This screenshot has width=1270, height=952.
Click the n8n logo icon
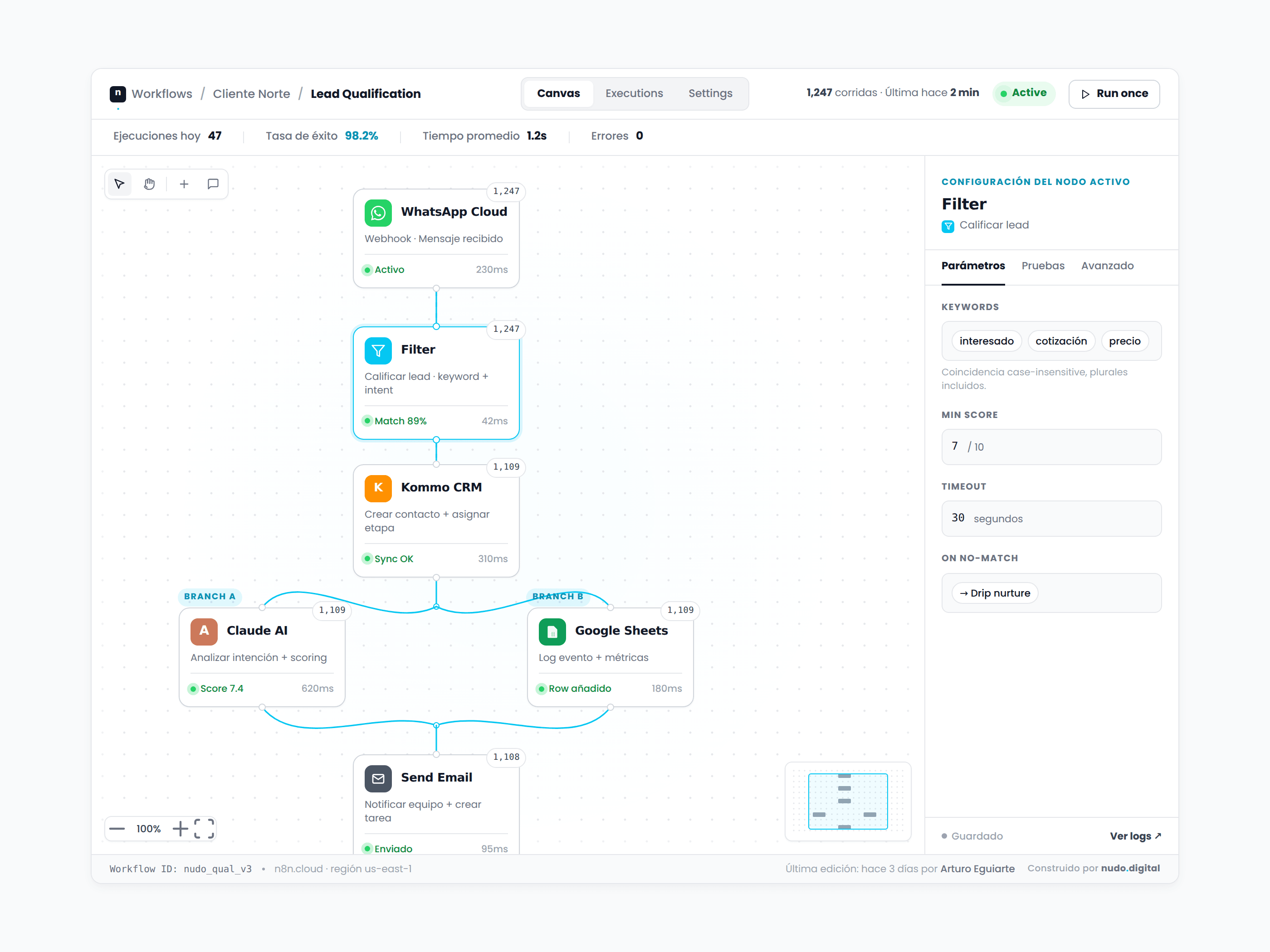click(x=117, y=93)
